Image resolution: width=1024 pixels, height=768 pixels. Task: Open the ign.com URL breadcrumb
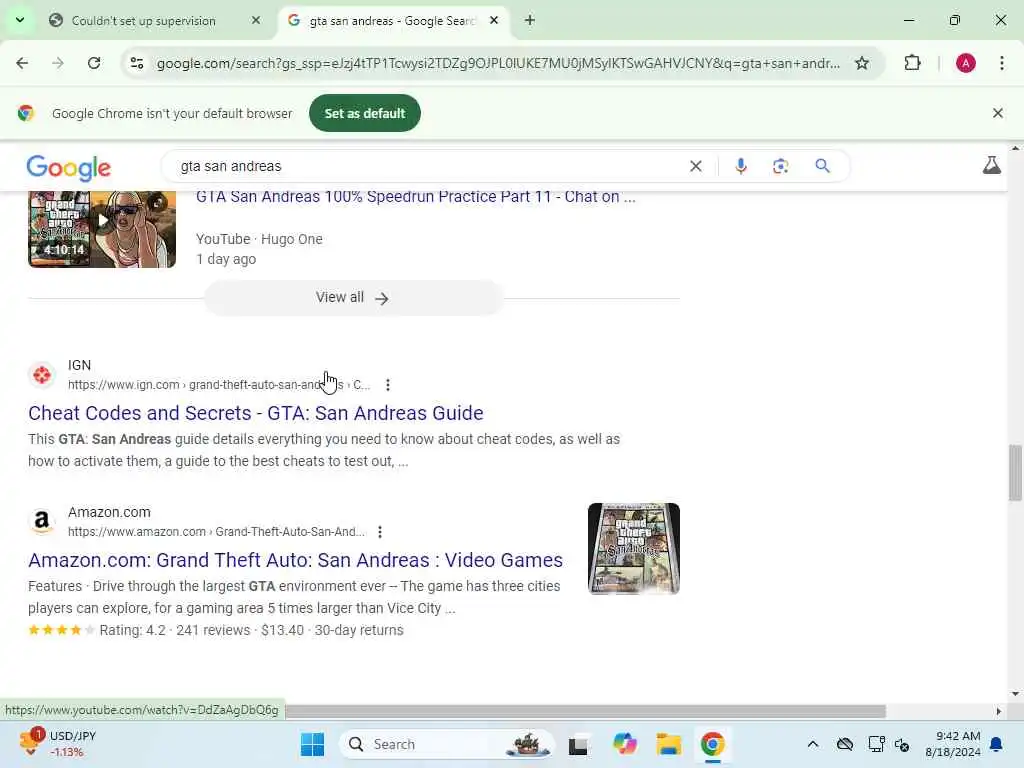coord(219,385)
